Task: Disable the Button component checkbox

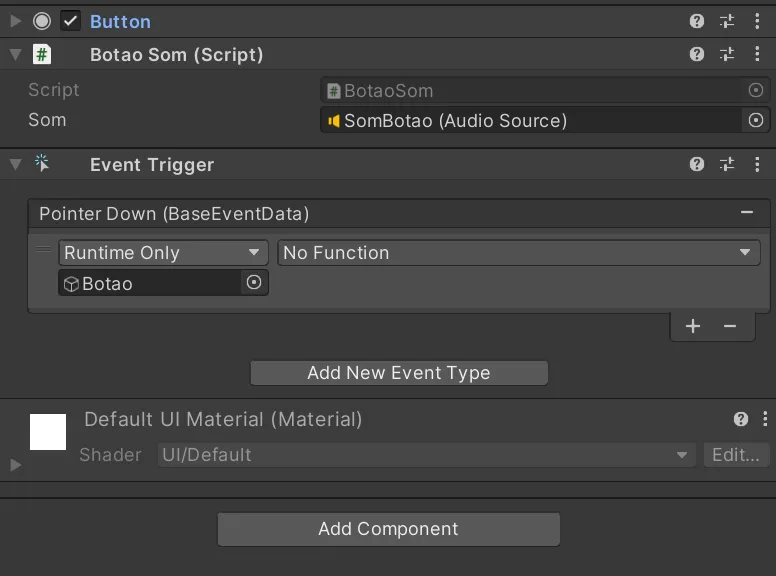Action: point(70,21)
